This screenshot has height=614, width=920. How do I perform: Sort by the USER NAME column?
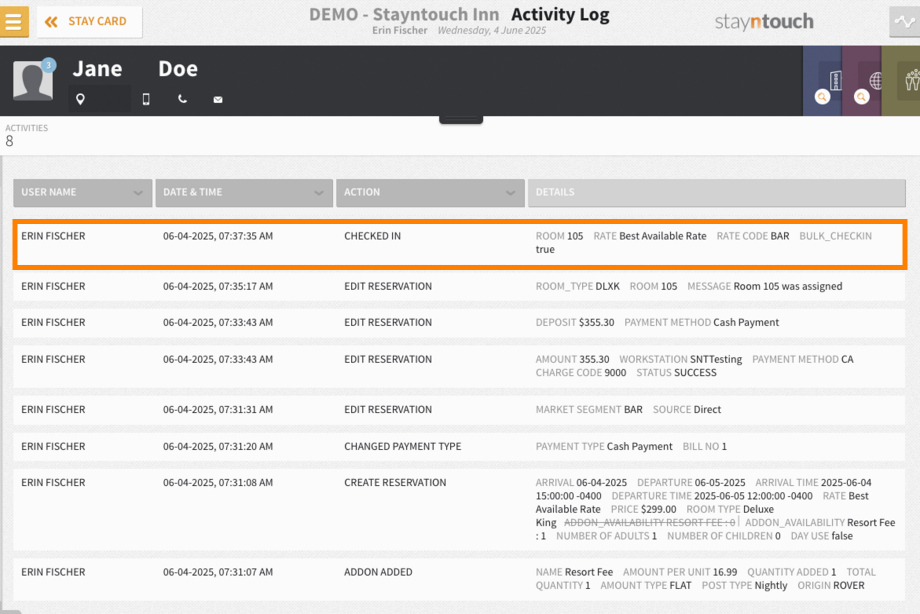pyautogui.click(x=83, y=193)
